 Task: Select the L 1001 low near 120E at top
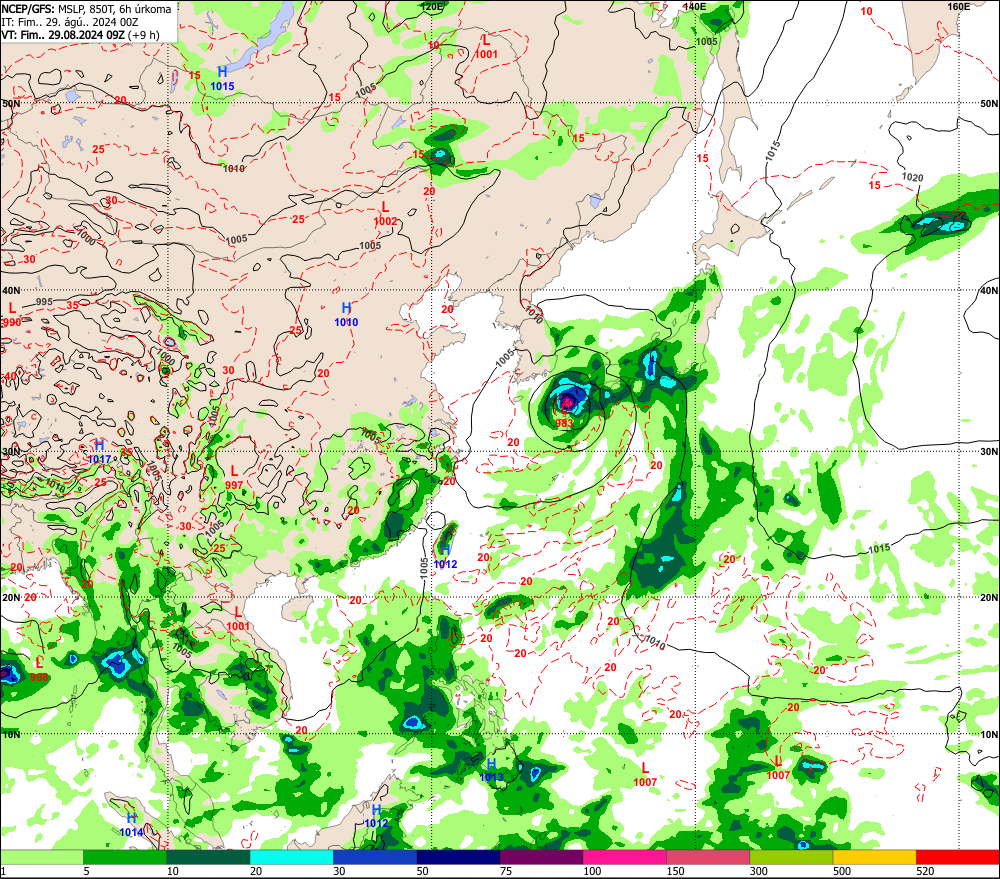pos(486,47)
